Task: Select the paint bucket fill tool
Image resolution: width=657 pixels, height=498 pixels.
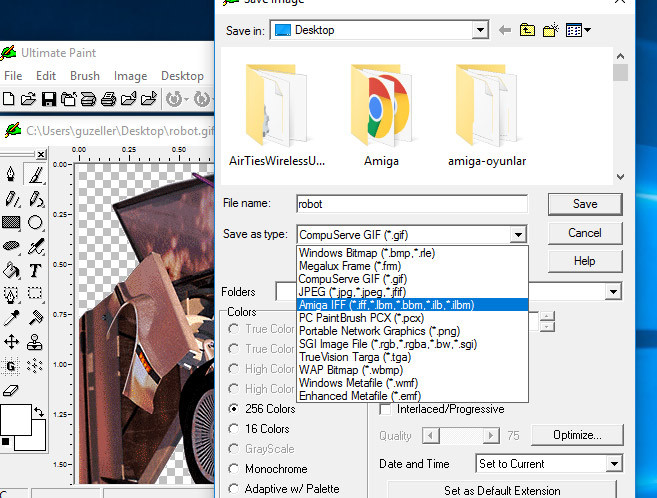Action: click(x=11, y=271)
